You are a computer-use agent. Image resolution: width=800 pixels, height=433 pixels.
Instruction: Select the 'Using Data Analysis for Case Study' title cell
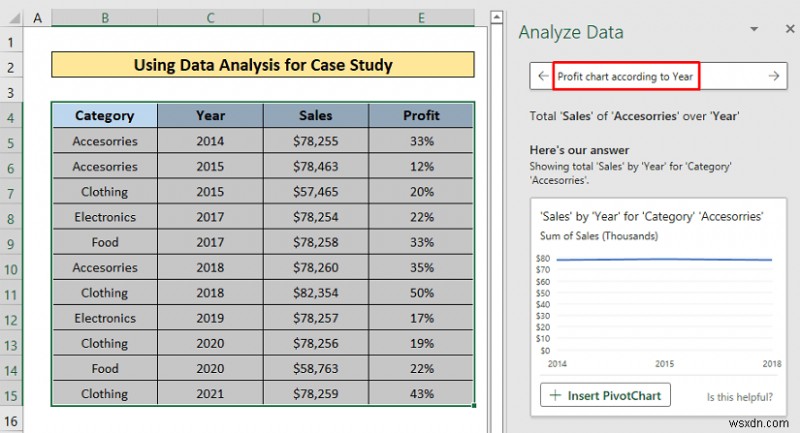[x=263, y=66]
